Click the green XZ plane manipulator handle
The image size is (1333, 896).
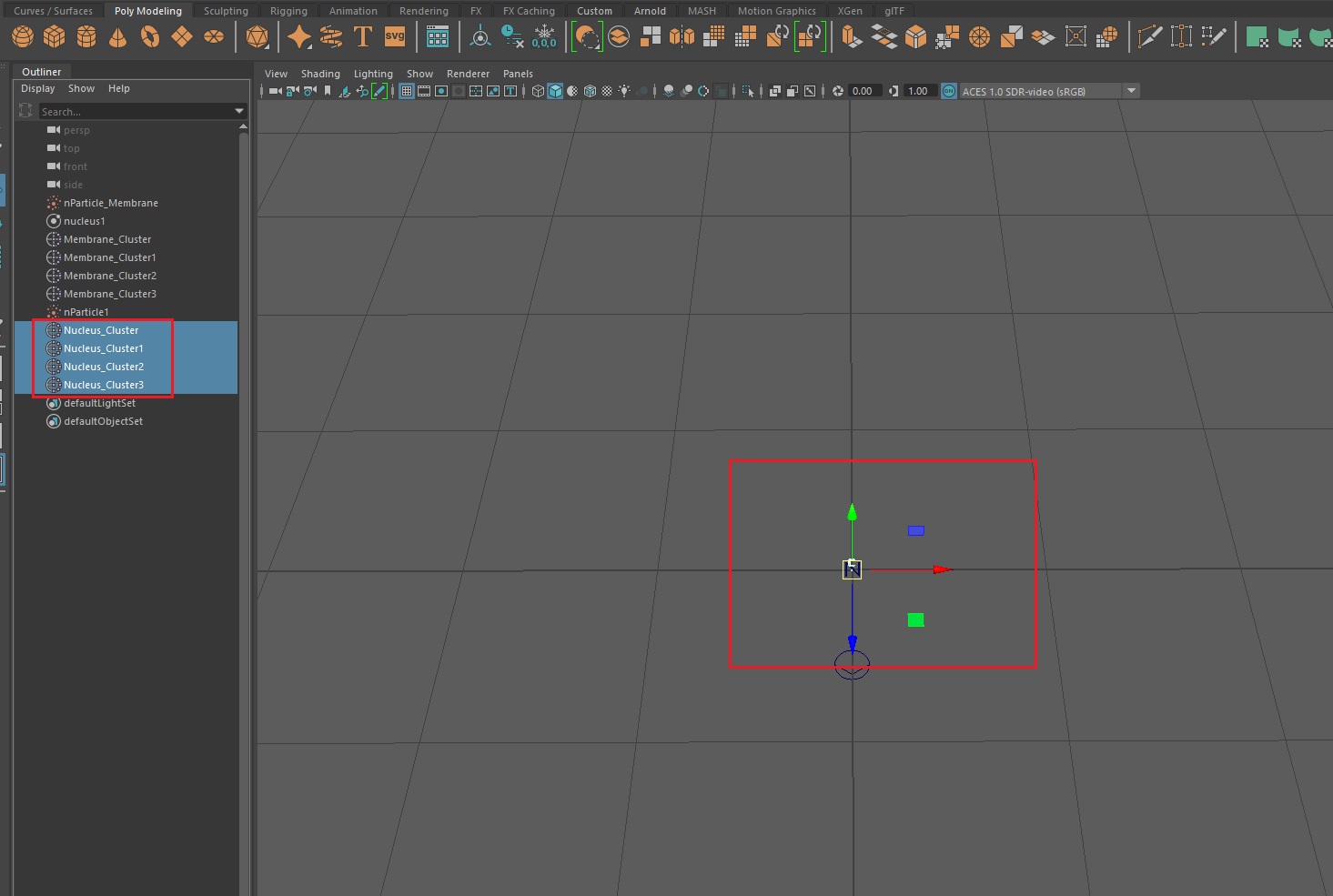click(916, 619)
